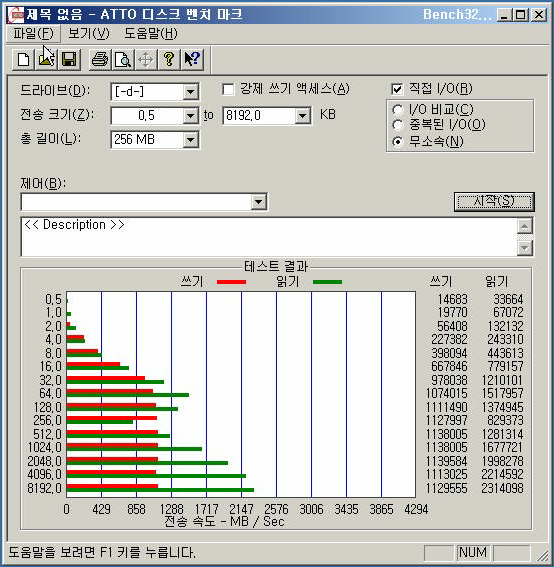
Task: Click the 시작(S) start button
Action: 494,201
